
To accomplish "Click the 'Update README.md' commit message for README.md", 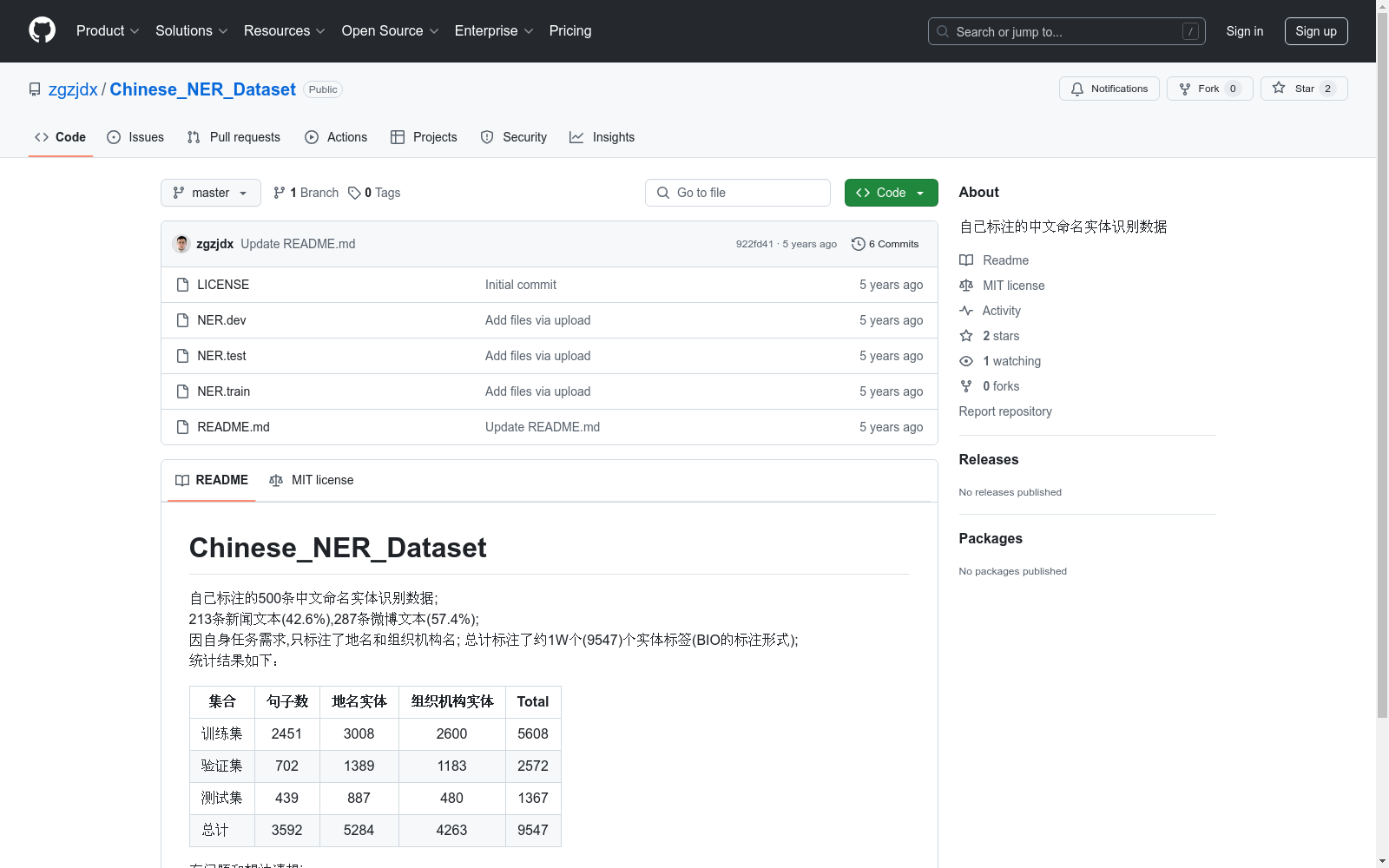I will (543, 427).
